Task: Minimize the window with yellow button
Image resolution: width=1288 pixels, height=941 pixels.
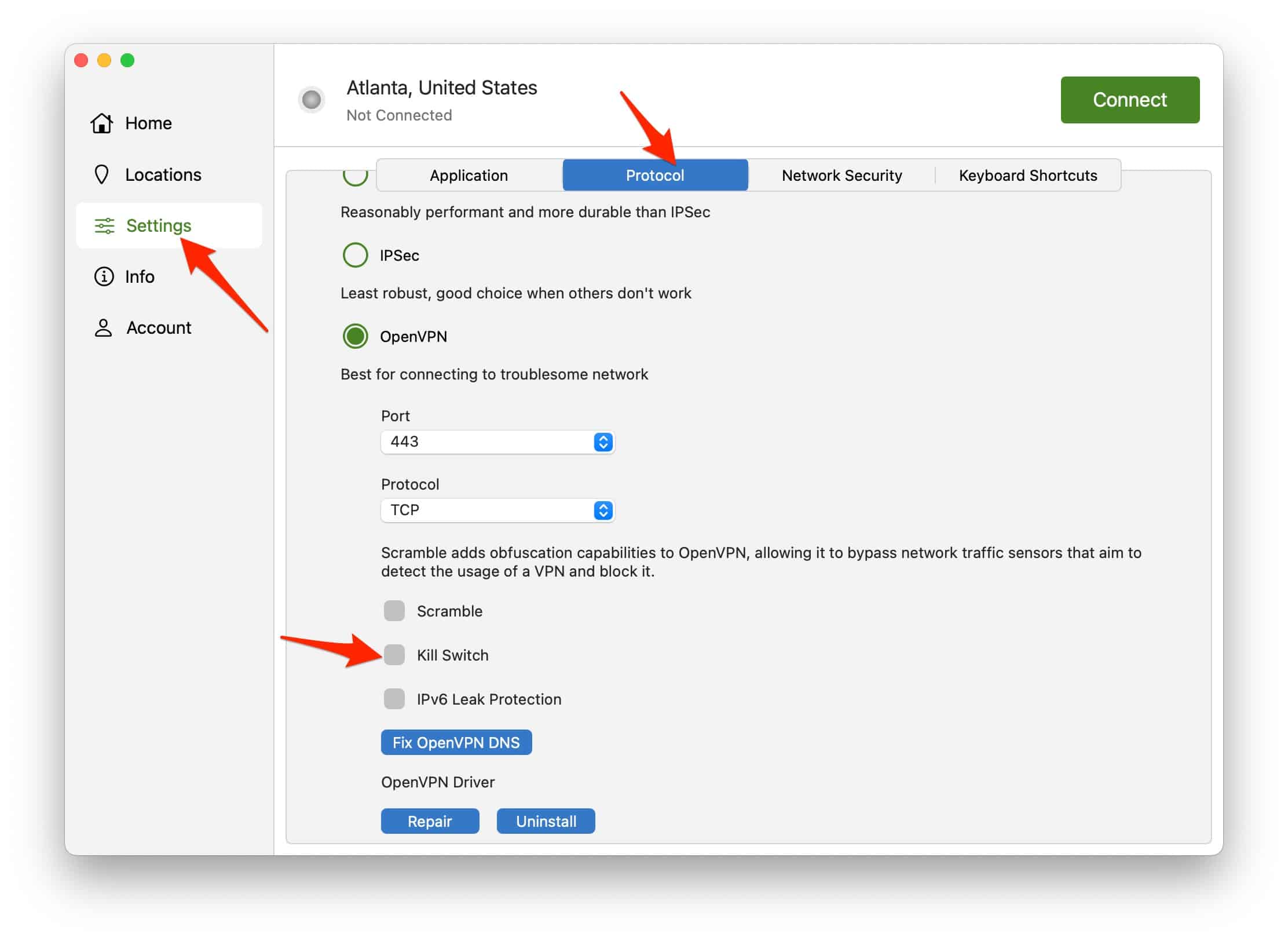Action: [104, 60]
